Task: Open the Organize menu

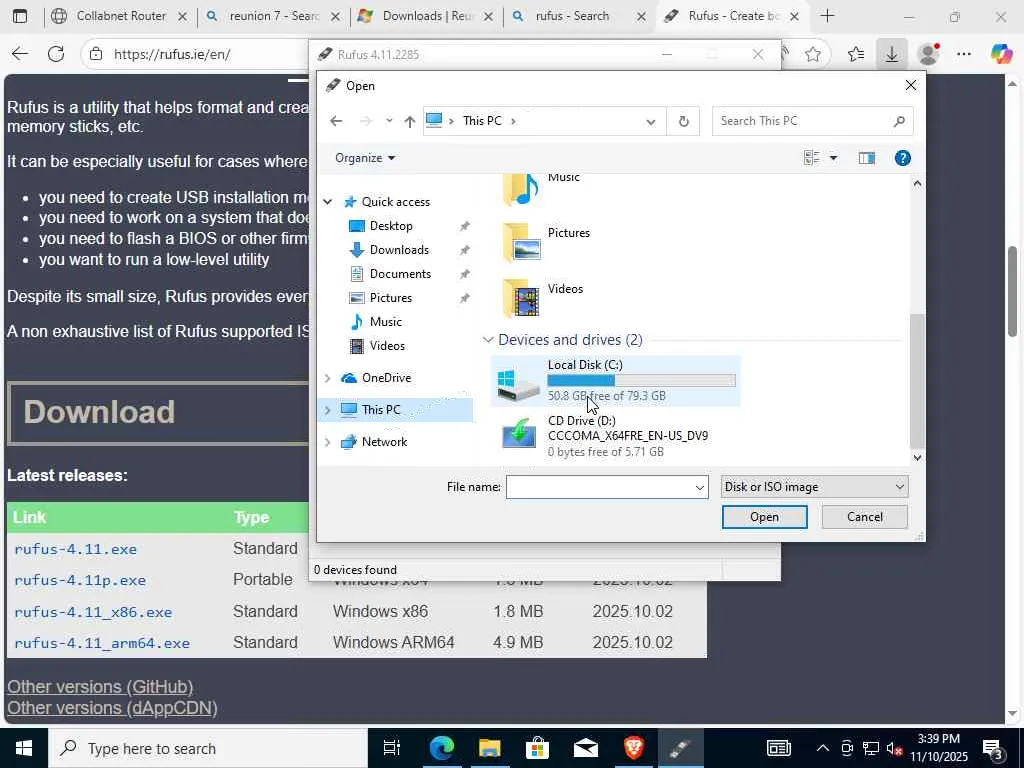Action: (x=364, y=158)
